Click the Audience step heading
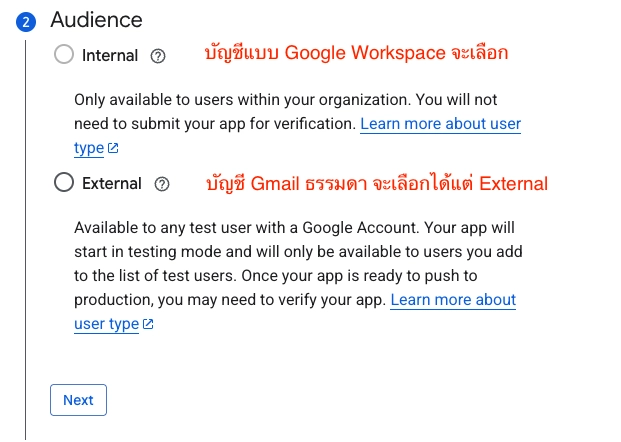 (x=96, y=20)
